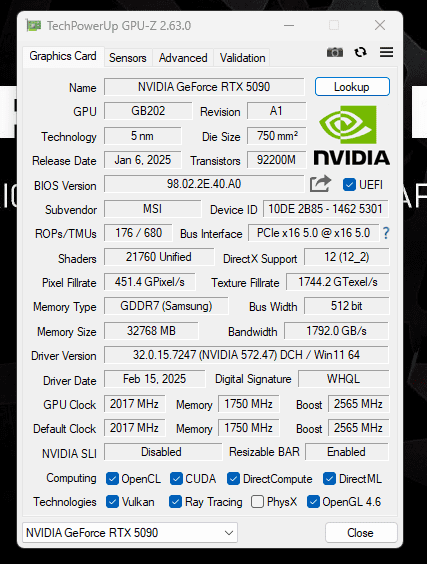427x564 pixels.
Task: Click the DirectX Support field 12 (12_2)
Action: pyautogui.click(x=346, y=257)
